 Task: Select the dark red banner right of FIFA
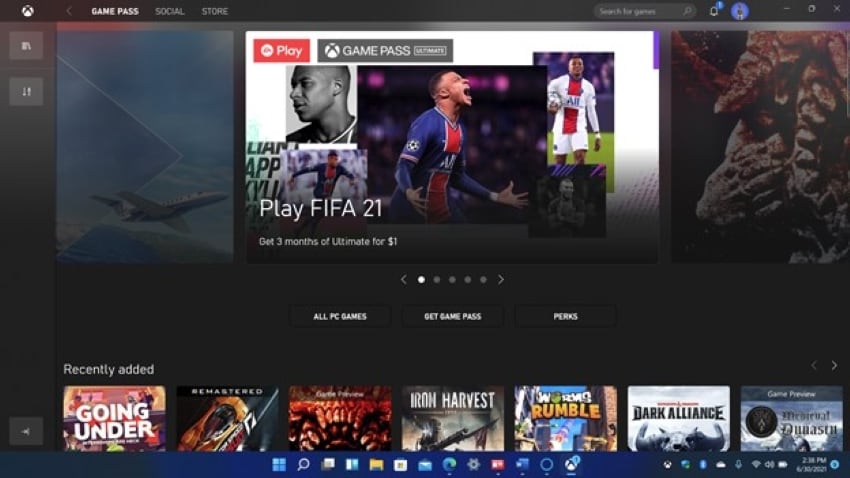click(x=760, y=146)
